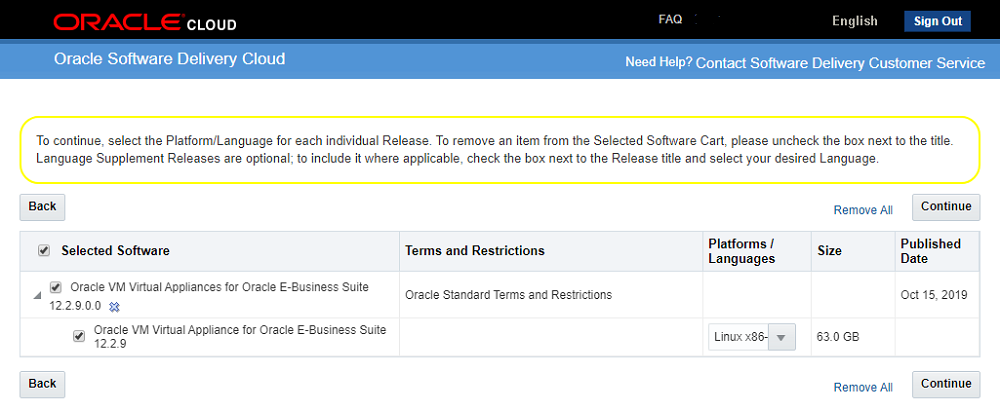Click the Platforms / Languages column header
Image resolution: width=1000 pixels, height=410 pixels.
(x=741, y=251)
